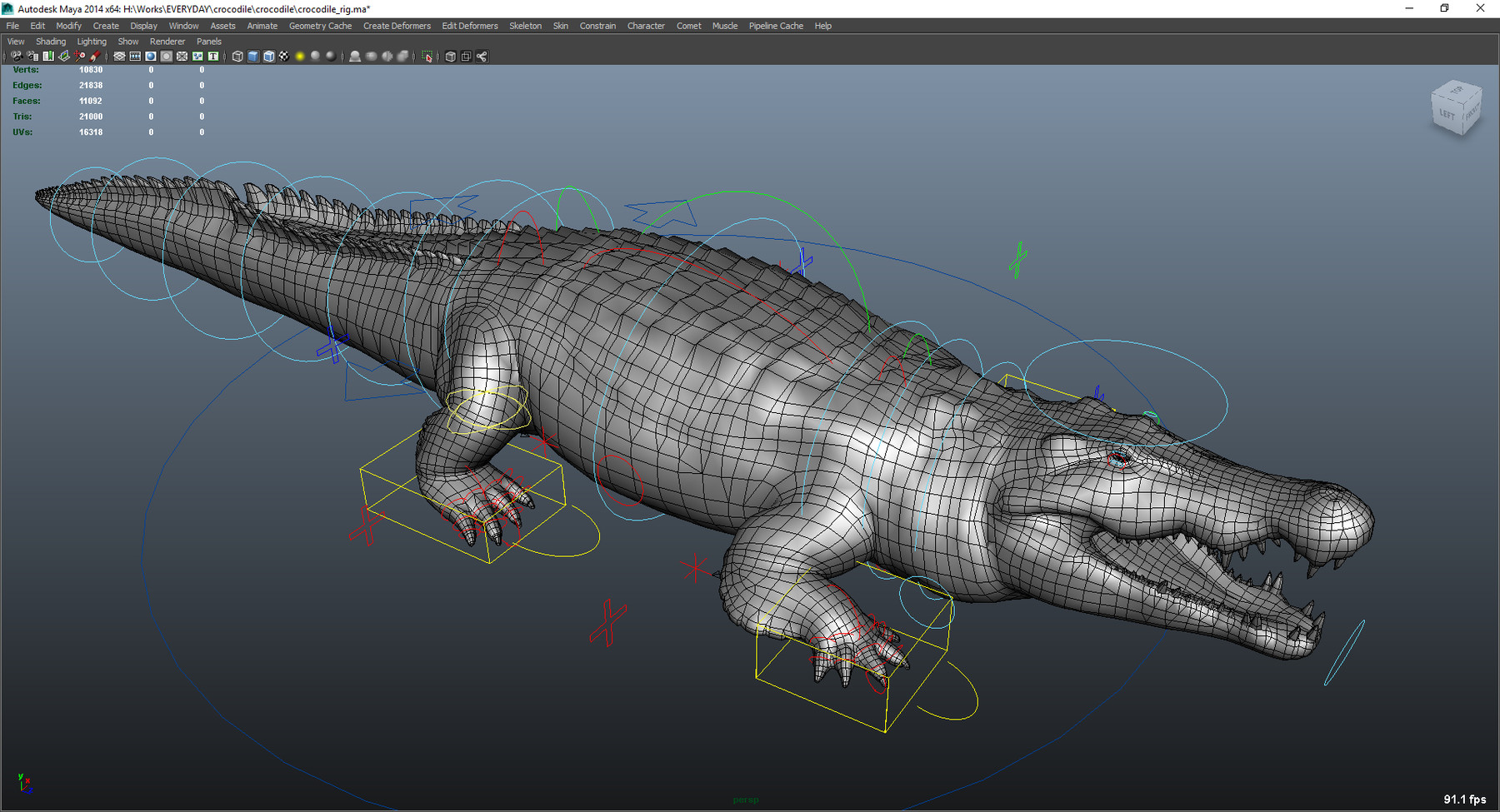Enable the resolution gate icon
1500x812 pixels.
pyautogui.click(x=135, y=57)
